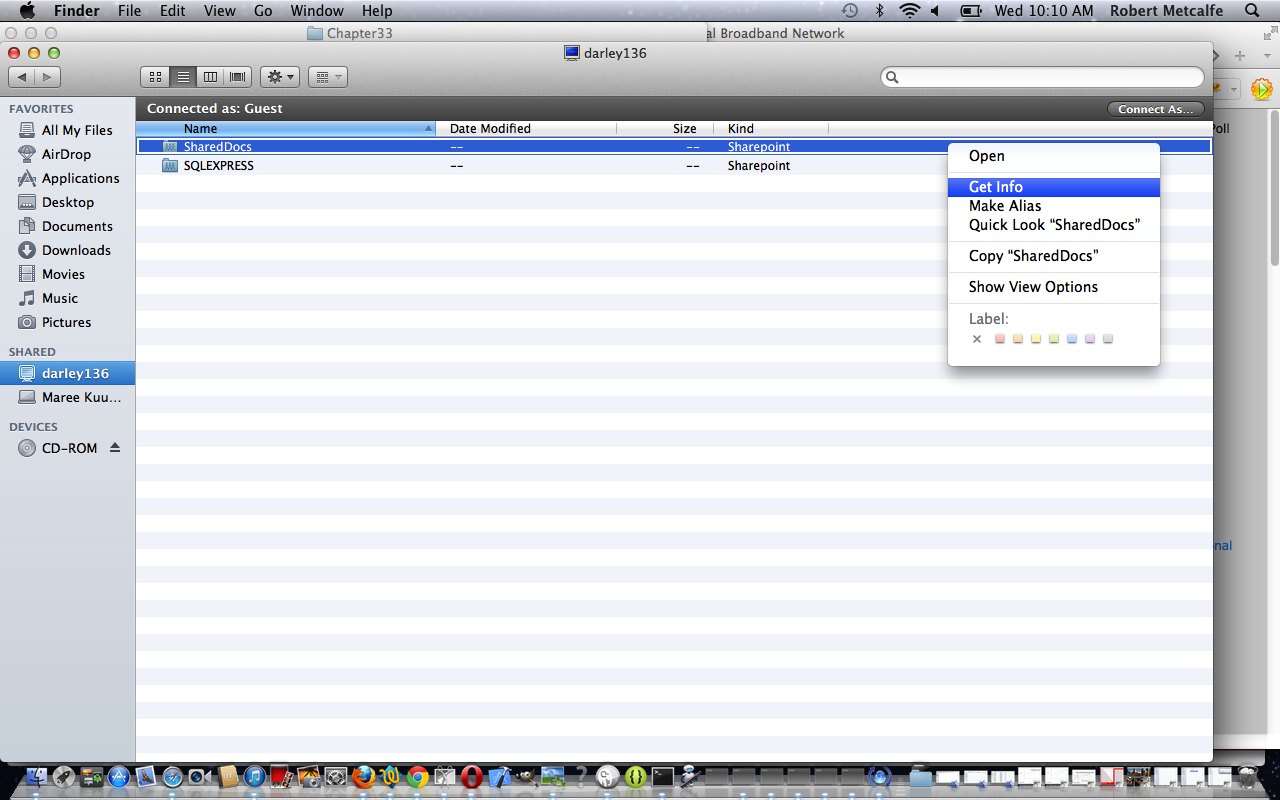Screen dimensions: 1280x800
Task: Open the item arrangement dropdown
Action: (x=327, y=77)
